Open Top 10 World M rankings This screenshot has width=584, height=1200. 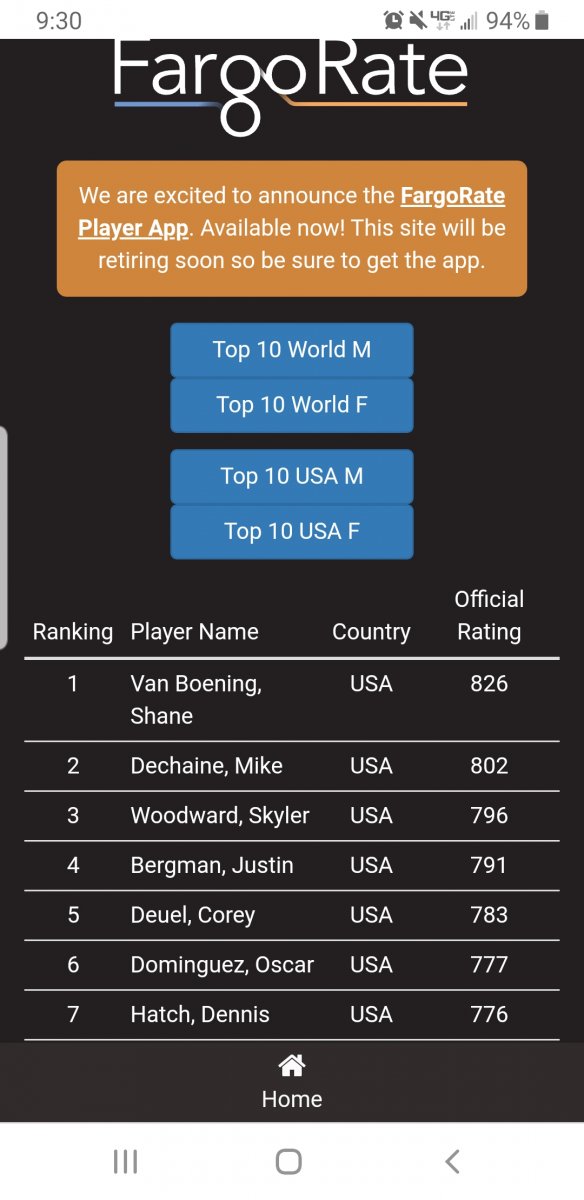click(292, 350)
